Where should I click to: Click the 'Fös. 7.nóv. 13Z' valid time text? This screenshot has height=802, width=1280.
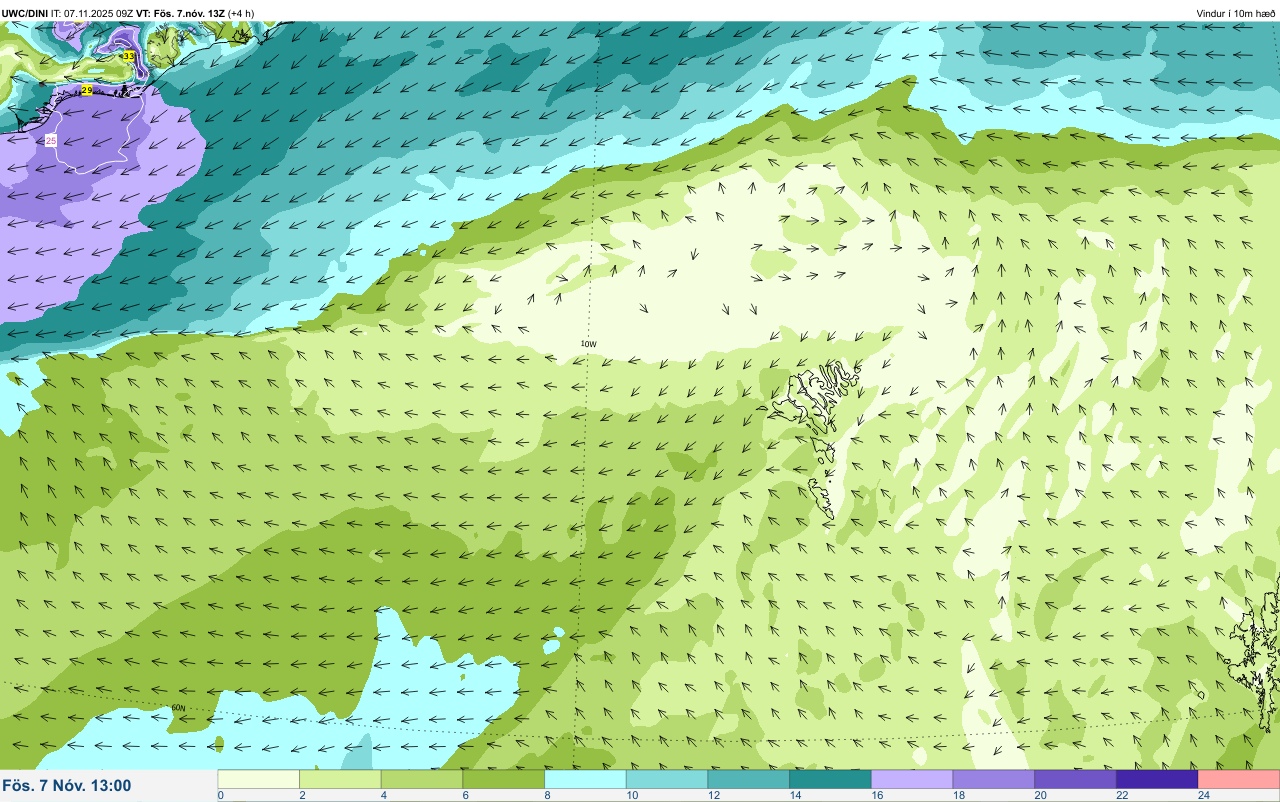190,13
